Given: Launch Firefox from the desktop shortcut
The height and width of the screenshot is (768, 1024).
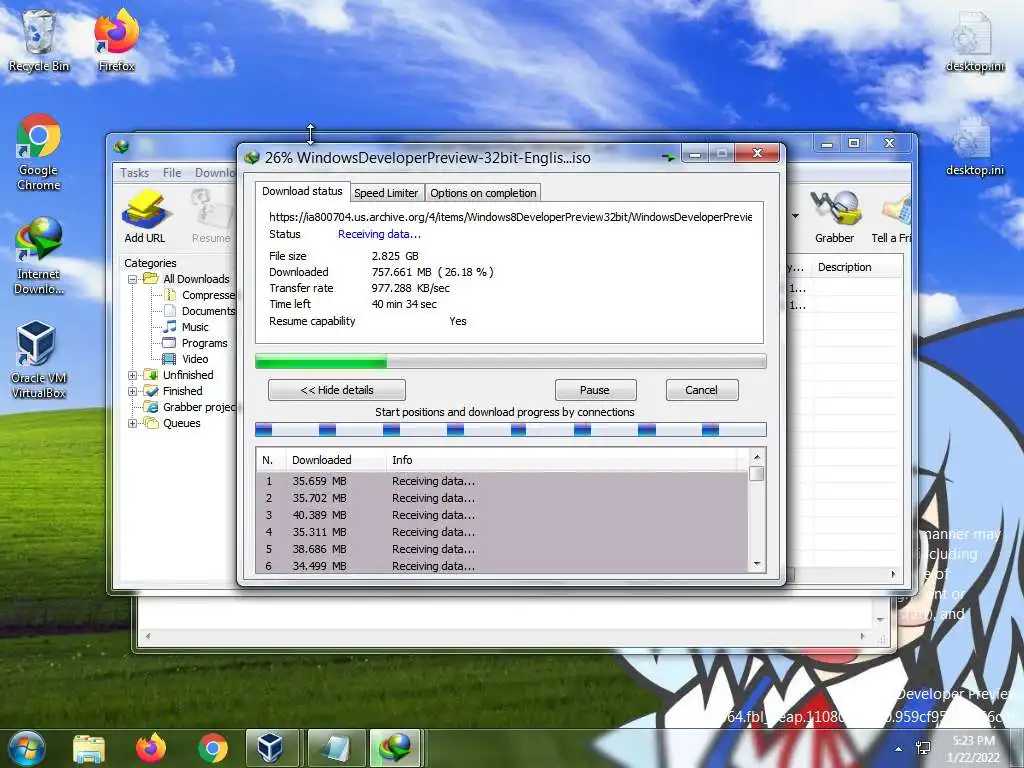Looking at the screenshot, I should (116, 42).
